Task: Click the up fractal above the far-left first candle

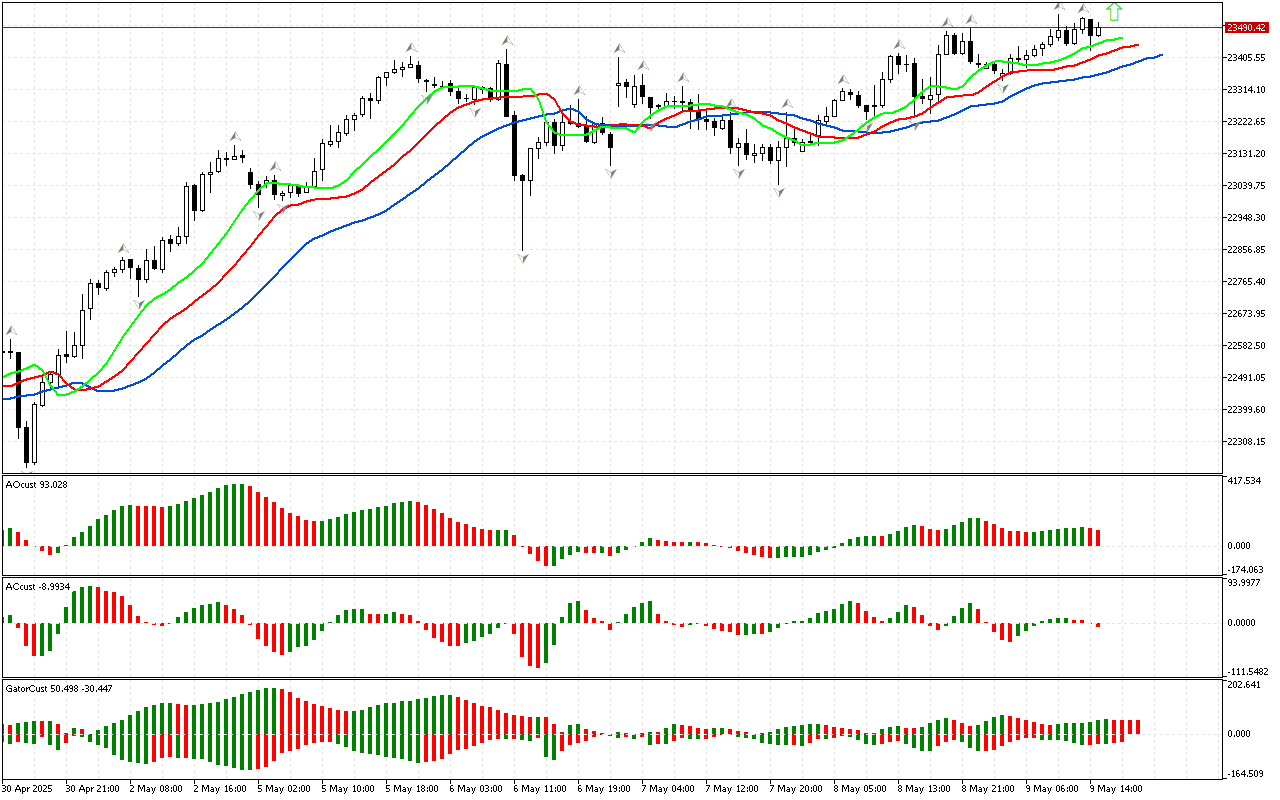Action: pyautogui.click(x=11, y=330)
